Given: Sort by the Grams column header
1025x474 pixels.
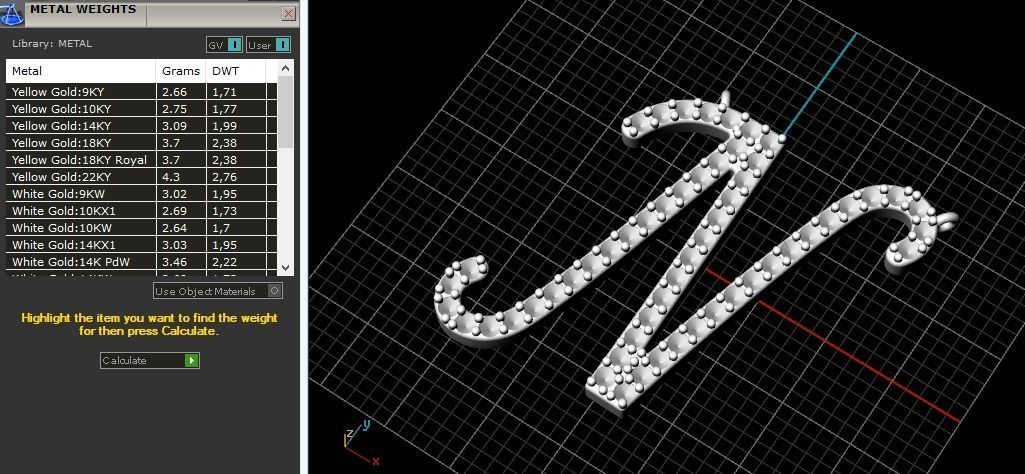Looking at the screenshot, I should coord(181,71).
